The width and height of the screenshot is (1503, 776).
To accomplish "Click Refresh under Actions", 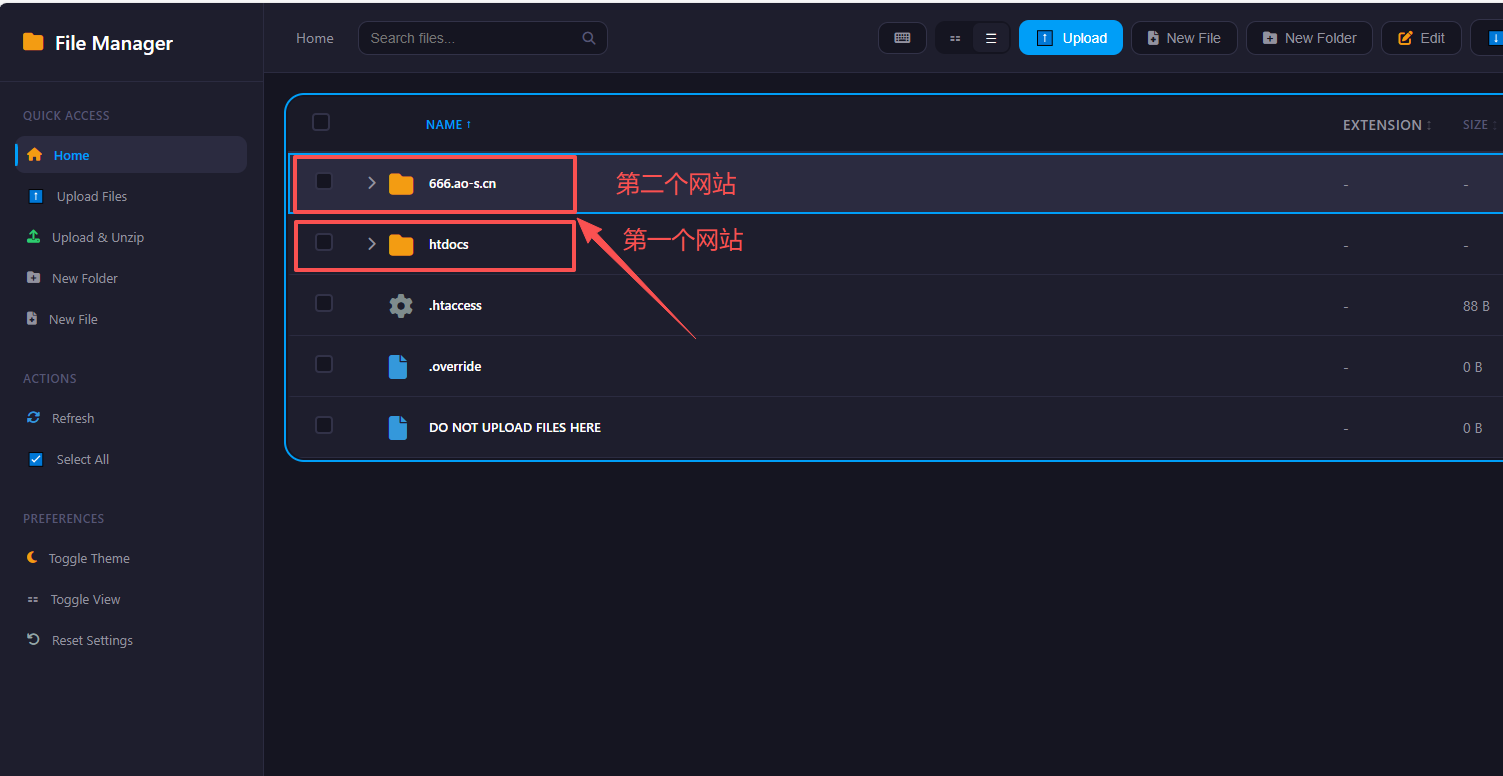I will [131, 418].
